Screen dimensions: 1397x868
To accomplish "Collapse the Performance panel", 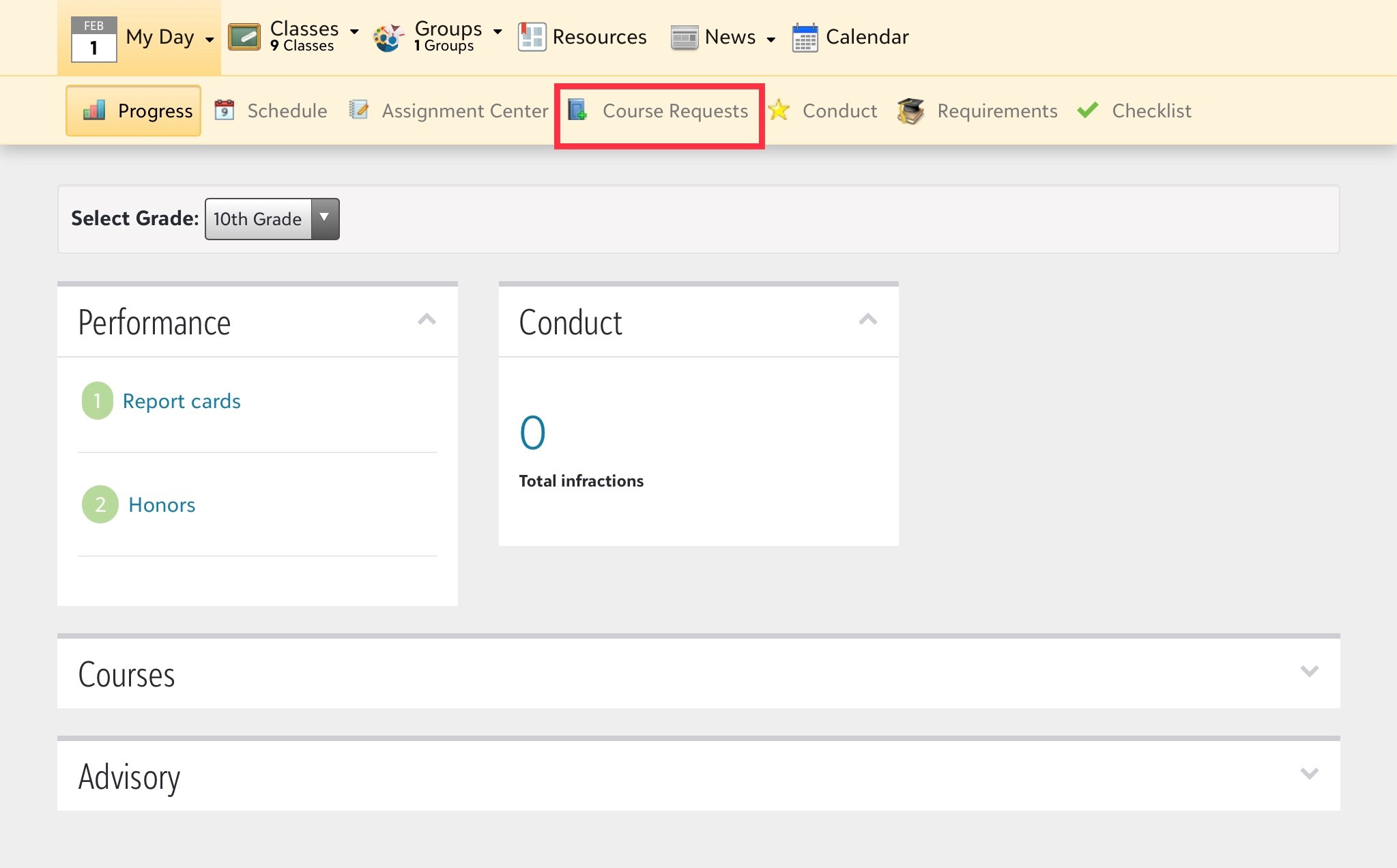I will 427,319.
